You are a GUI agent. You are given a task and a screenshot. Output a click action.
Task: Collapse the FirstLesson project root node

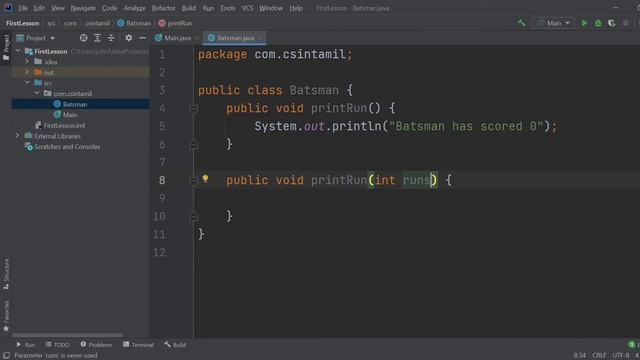coord(18,51)
